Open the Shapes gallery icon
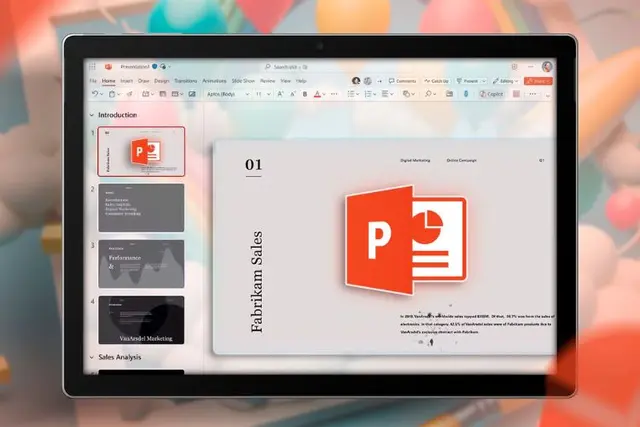 406,94
